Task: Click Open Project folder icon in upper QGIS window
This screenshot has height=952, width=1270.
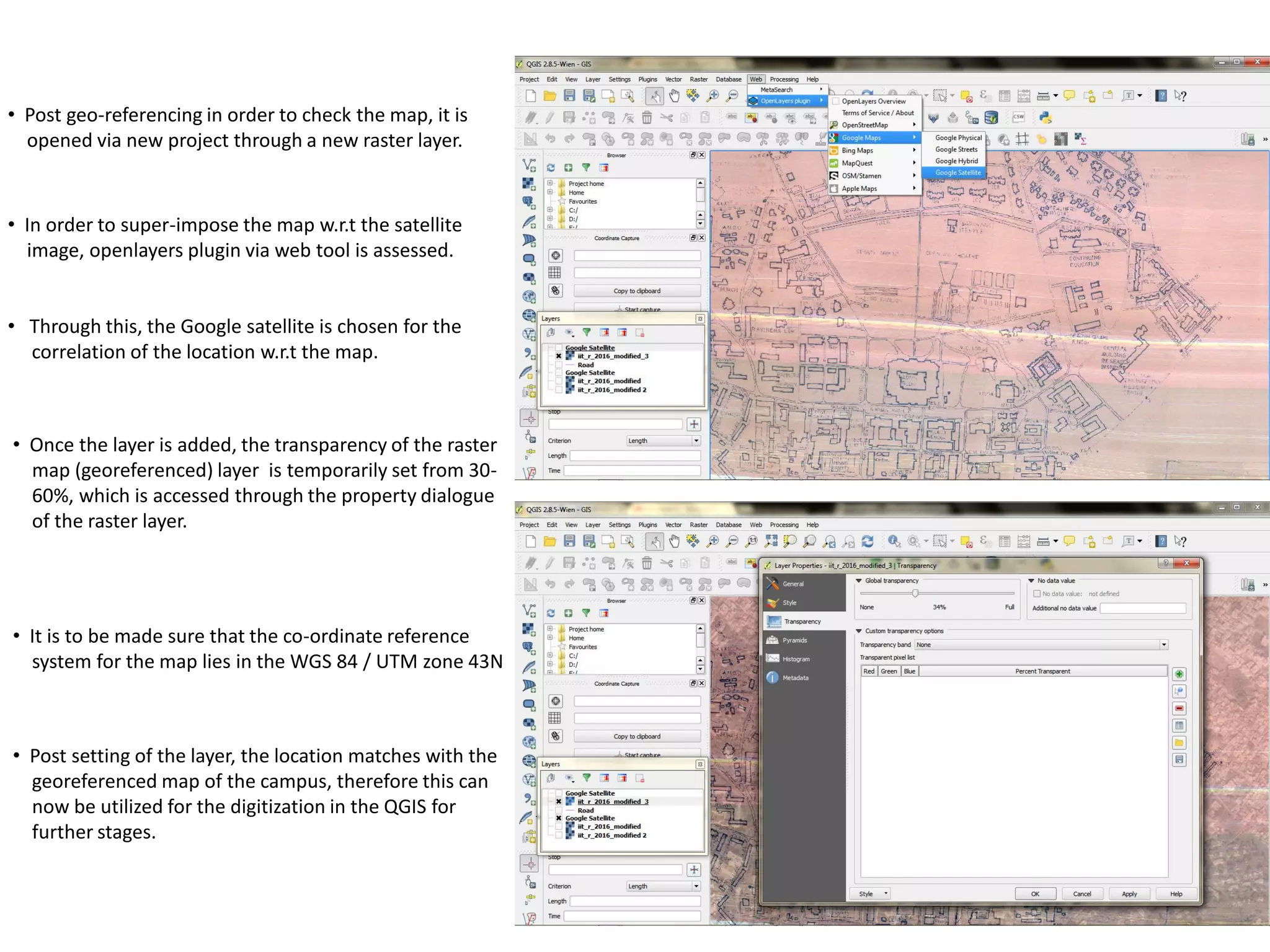Action: 549,95
